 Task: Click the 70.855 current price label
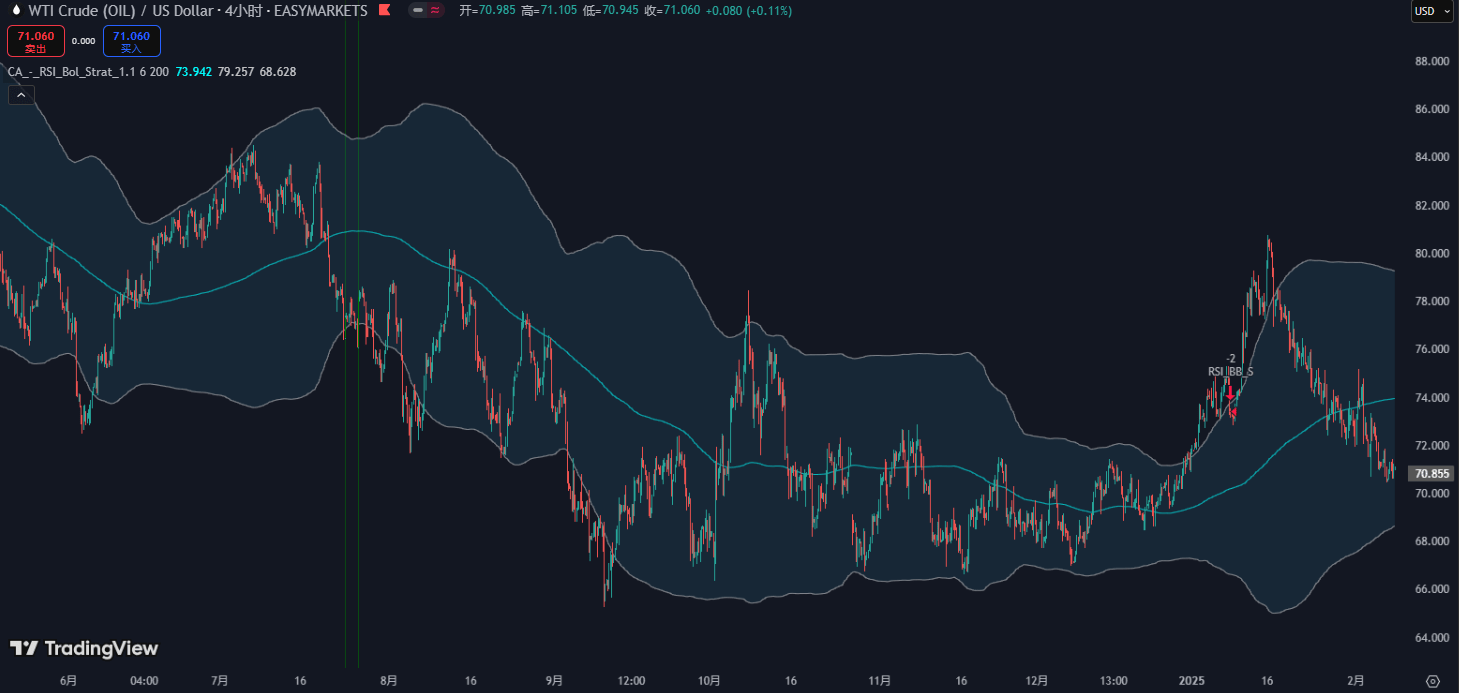1427,474
